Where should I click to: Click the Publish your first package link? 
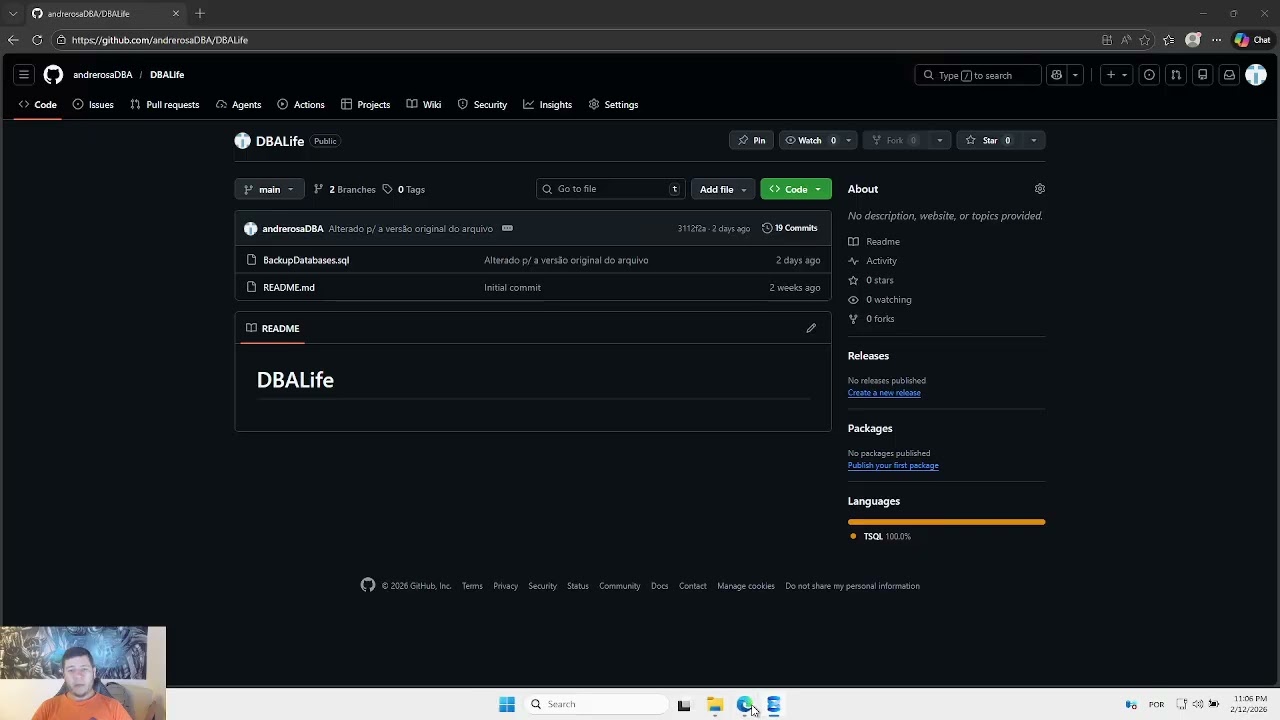pyautogui.click(x=893, y=466)
